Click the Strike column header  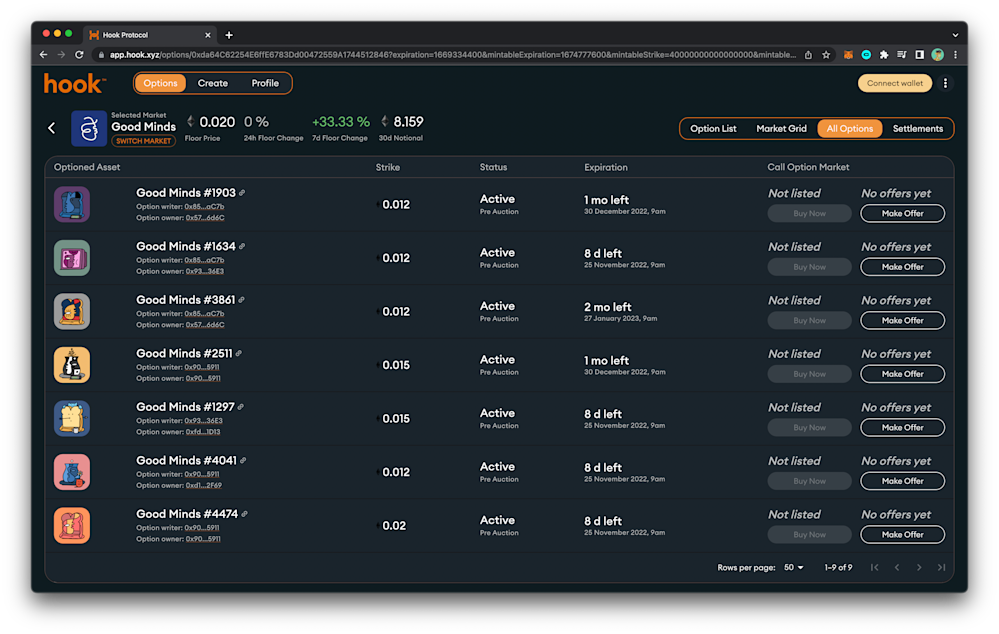tap(387, 167)
